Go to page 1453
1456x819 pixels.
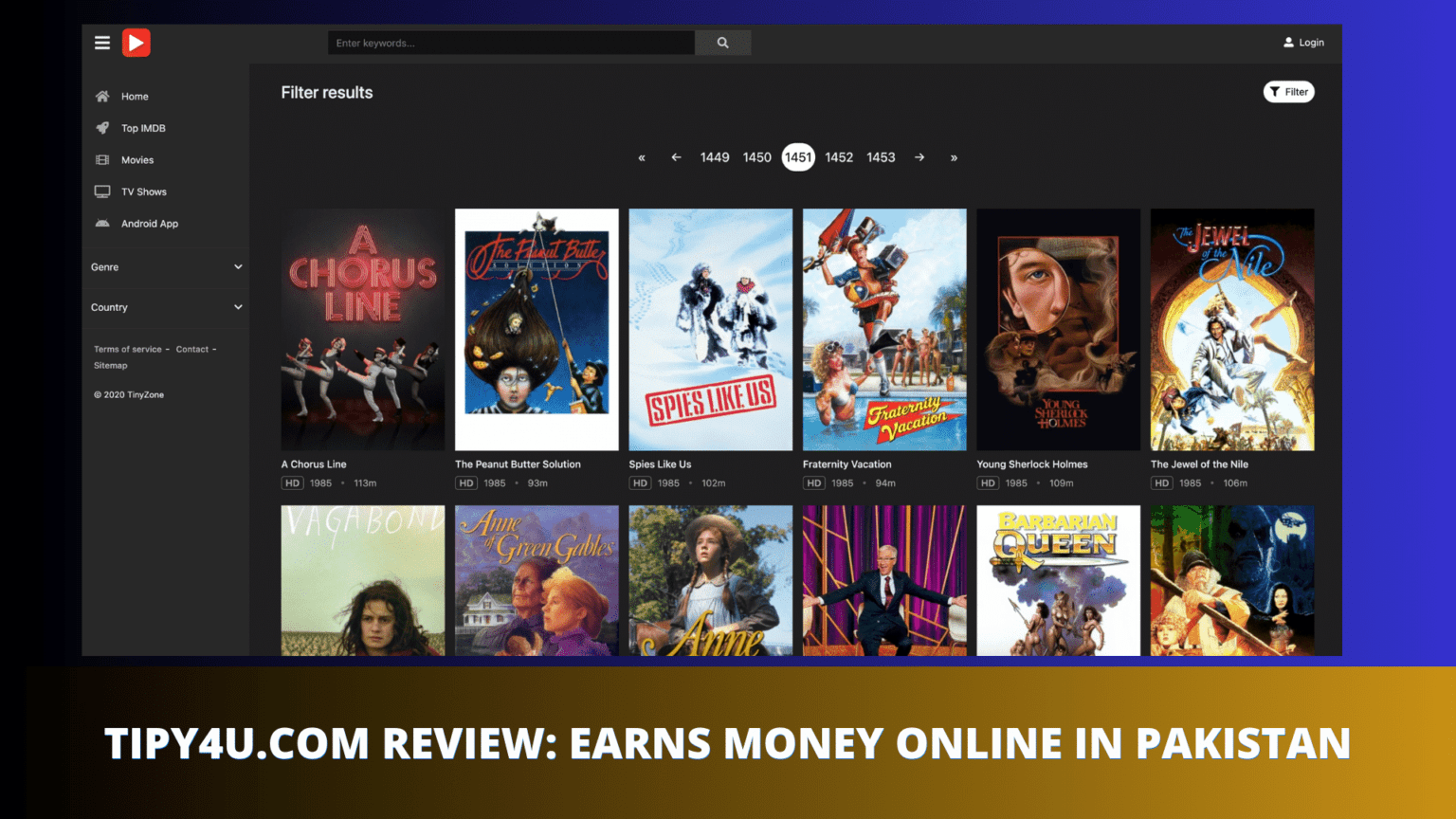(x=881, y=157)
